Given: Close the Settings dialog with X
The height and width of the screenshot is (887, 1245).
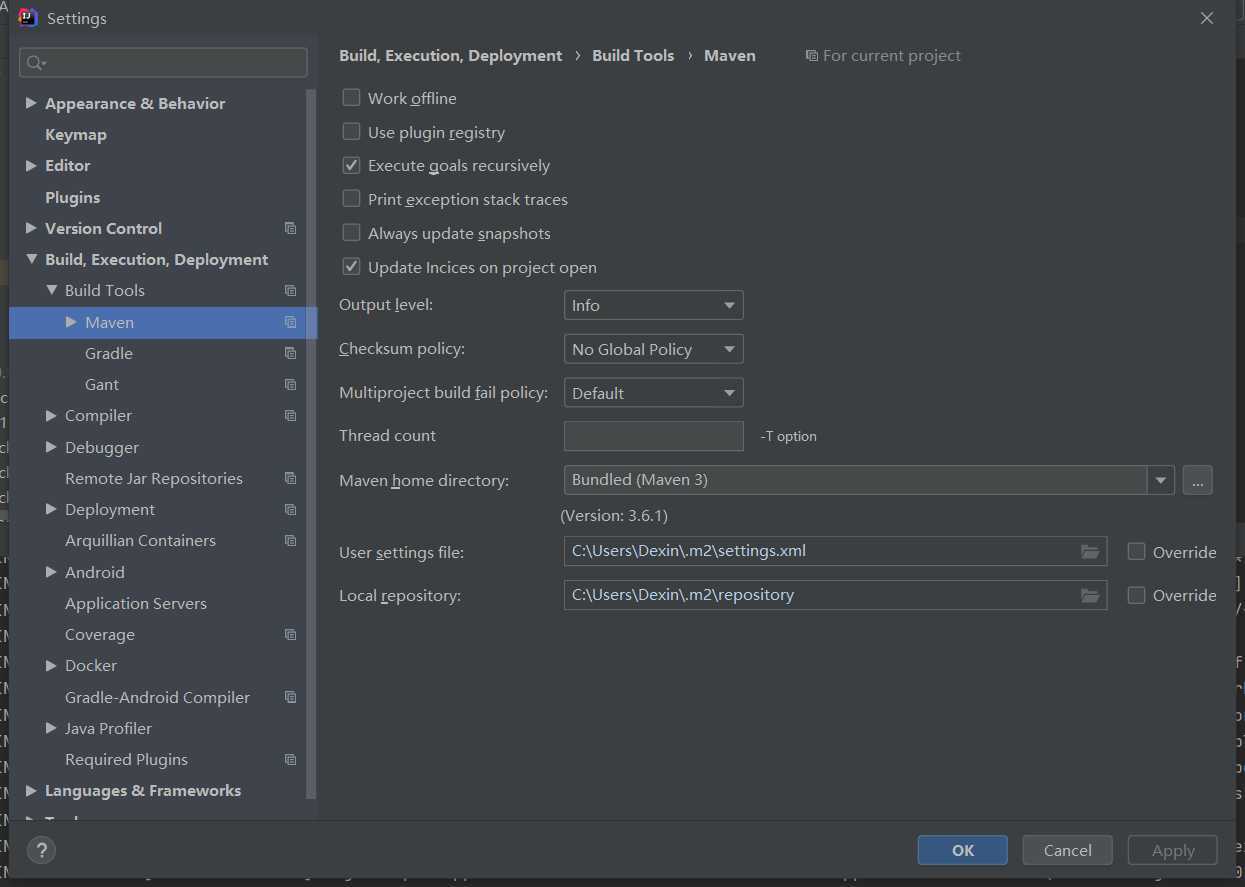Looking at the screenshot, I should coord(1207,18).
